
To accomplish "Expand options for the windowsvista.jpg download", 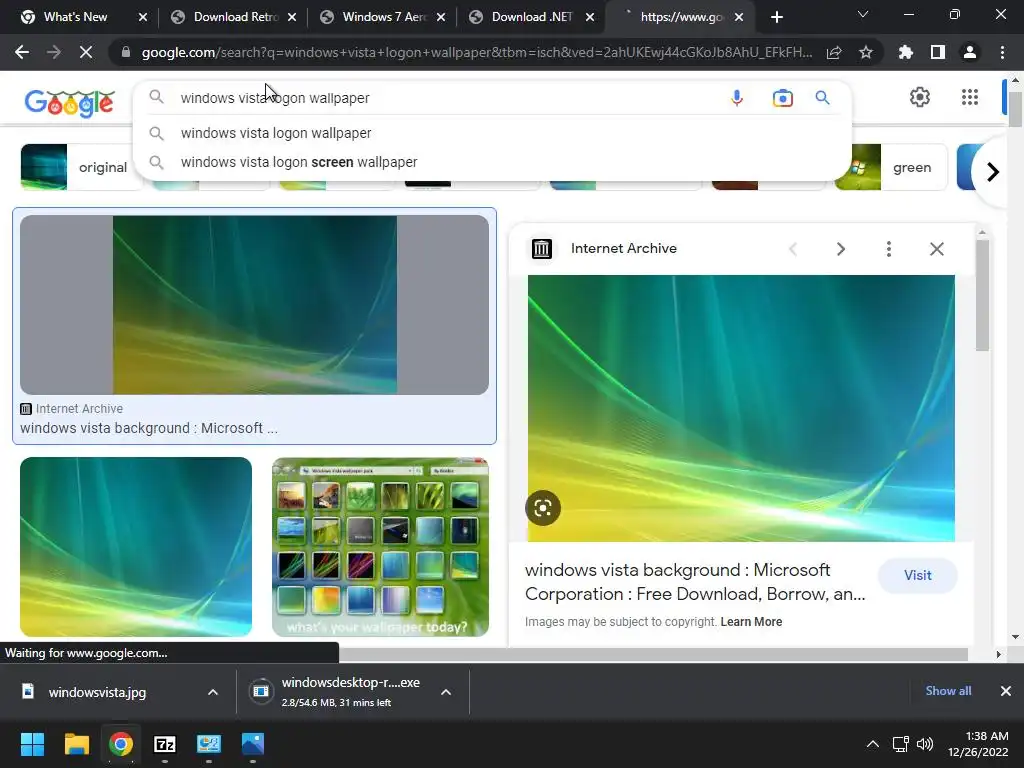I will (x=213, y=692).
